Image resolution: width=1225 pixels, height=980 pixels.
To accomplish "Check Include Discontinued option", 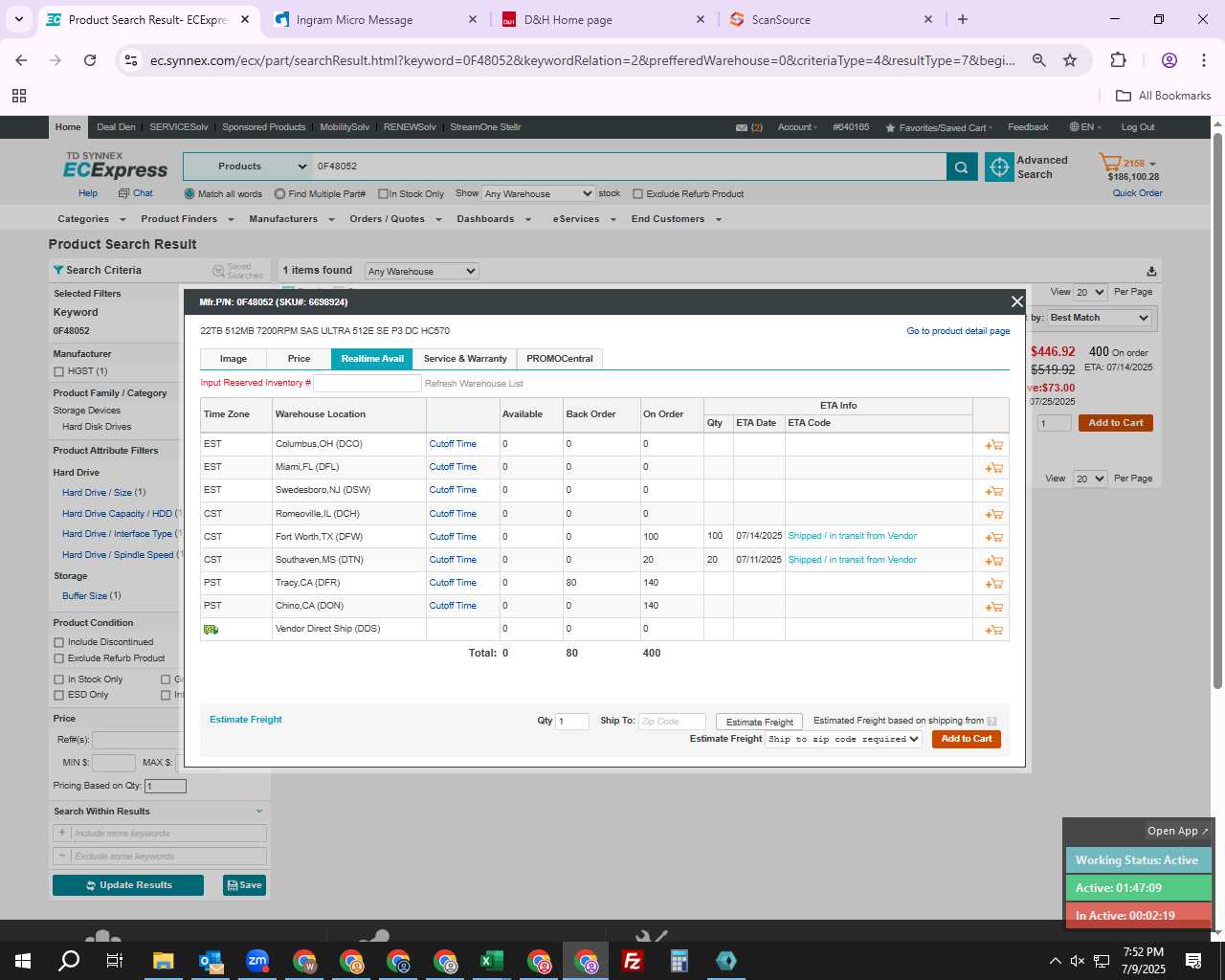I will [59, 642].
